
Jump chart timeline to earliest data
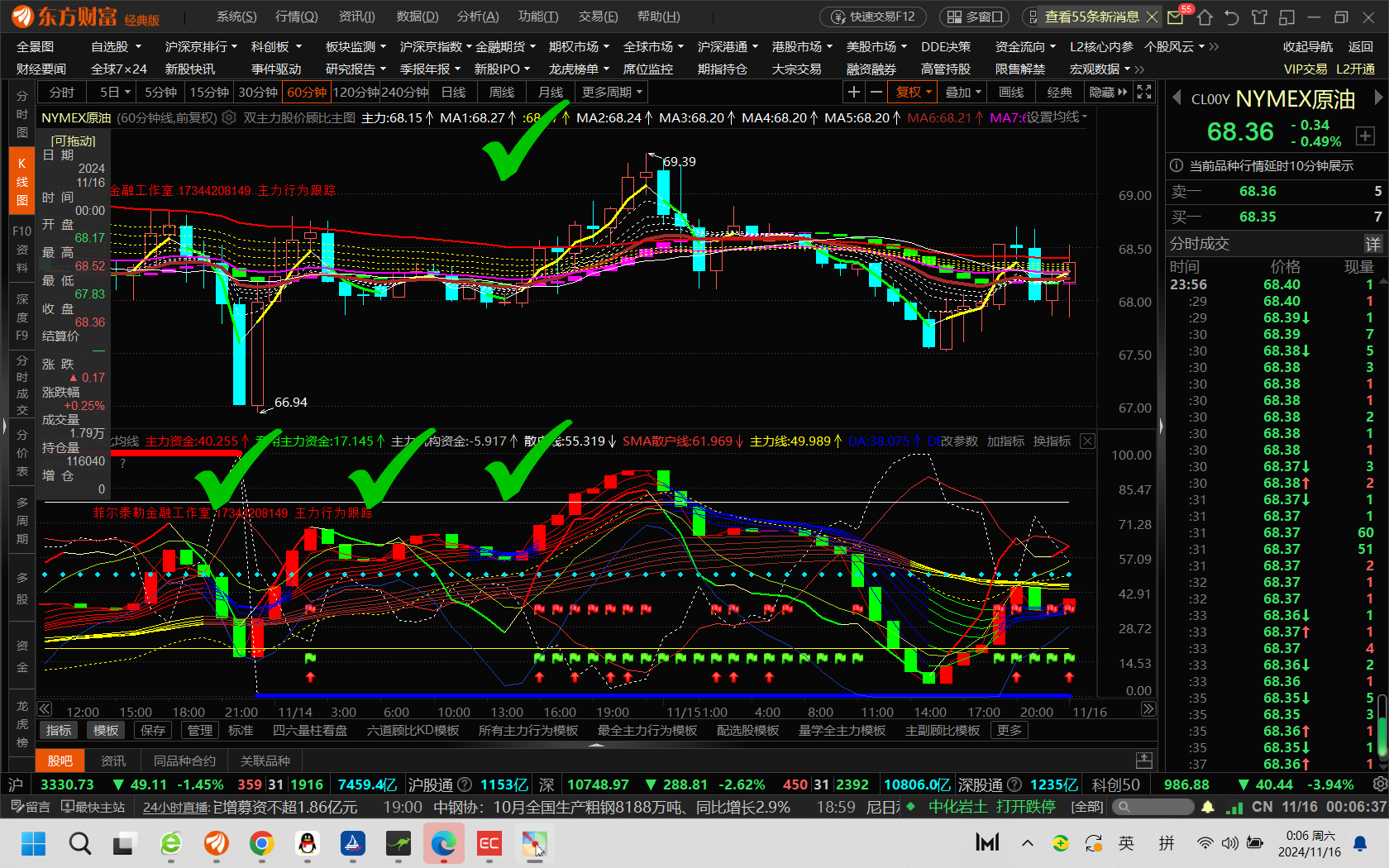tap(45, 709)
